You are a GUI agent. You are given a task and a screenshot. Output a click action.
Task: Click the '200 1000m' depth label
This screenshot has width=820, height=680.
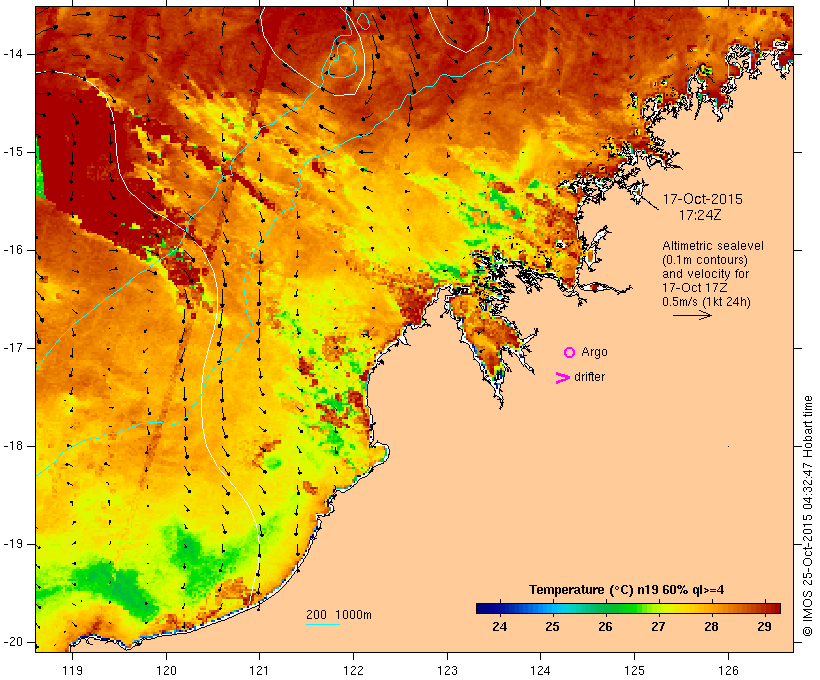coord(339,615)
